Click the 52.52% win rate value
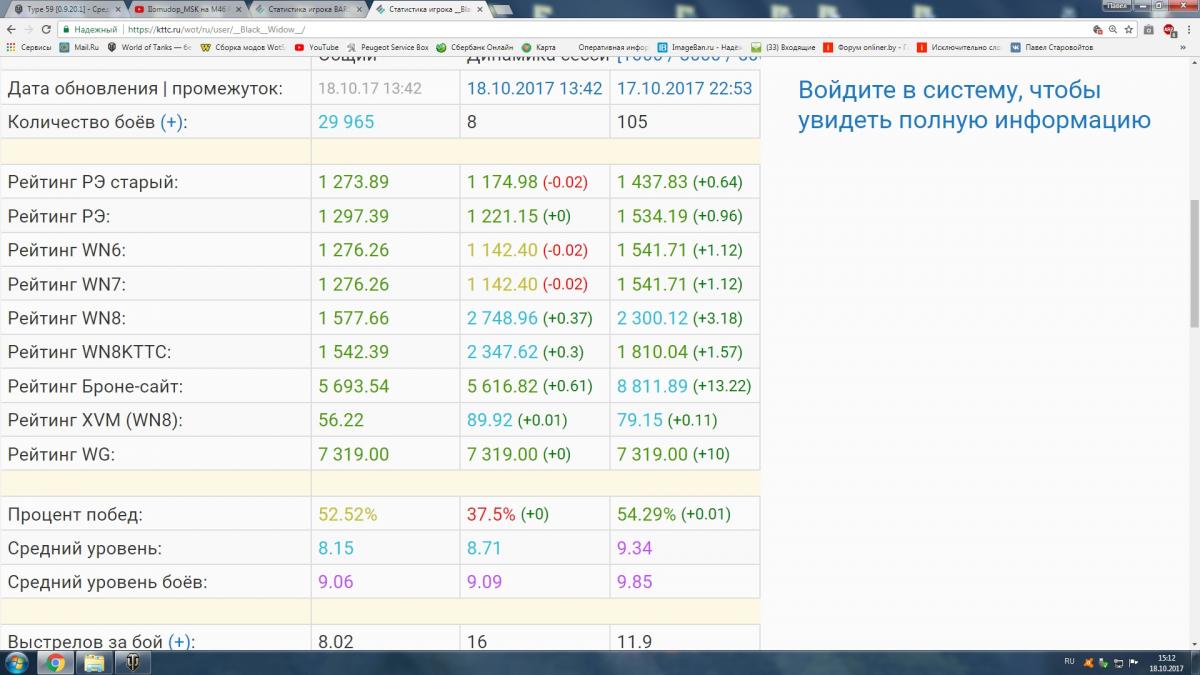 348,515
